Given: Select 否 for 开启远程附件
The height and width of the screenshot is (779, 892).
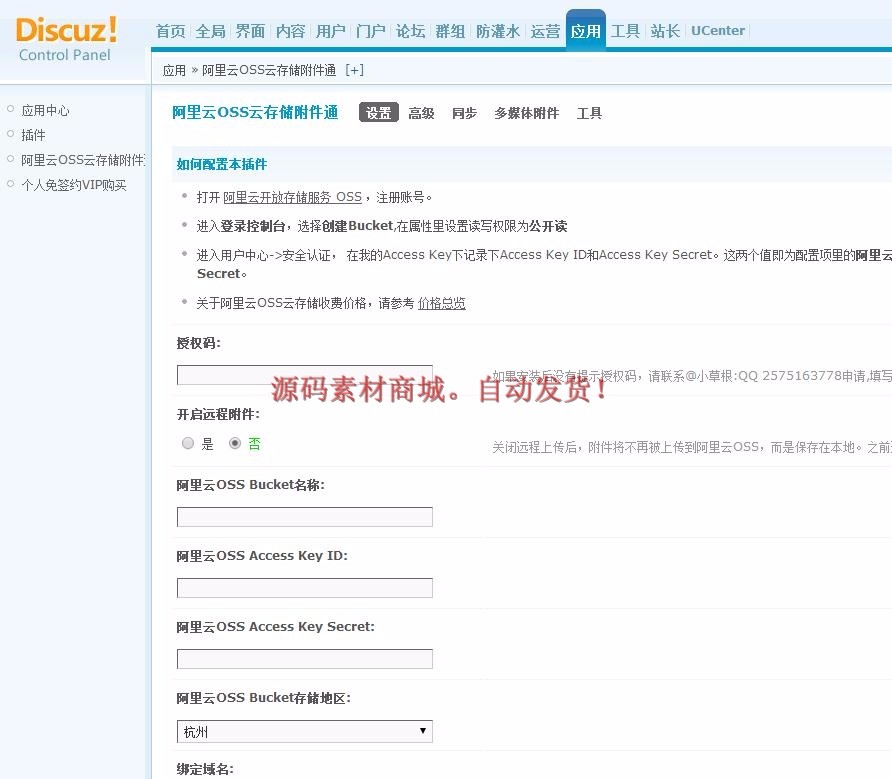Looking at the screenshot, I should 234,443.
